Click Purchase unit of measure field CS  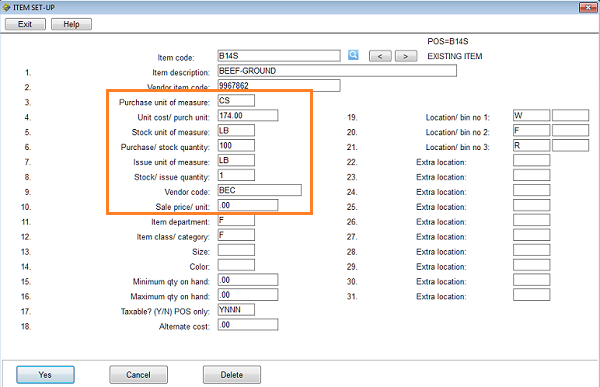(236, 101)
